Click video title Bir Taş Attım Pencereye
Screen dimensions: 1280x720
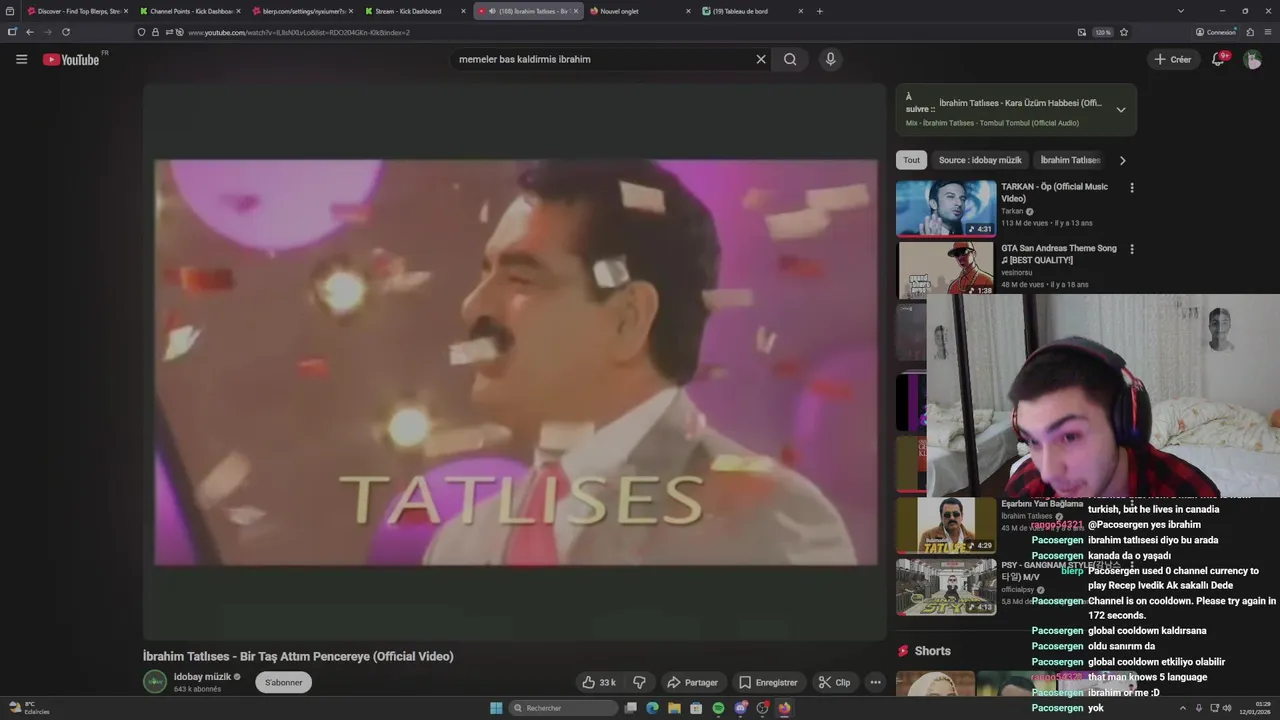tap(298, 656)
